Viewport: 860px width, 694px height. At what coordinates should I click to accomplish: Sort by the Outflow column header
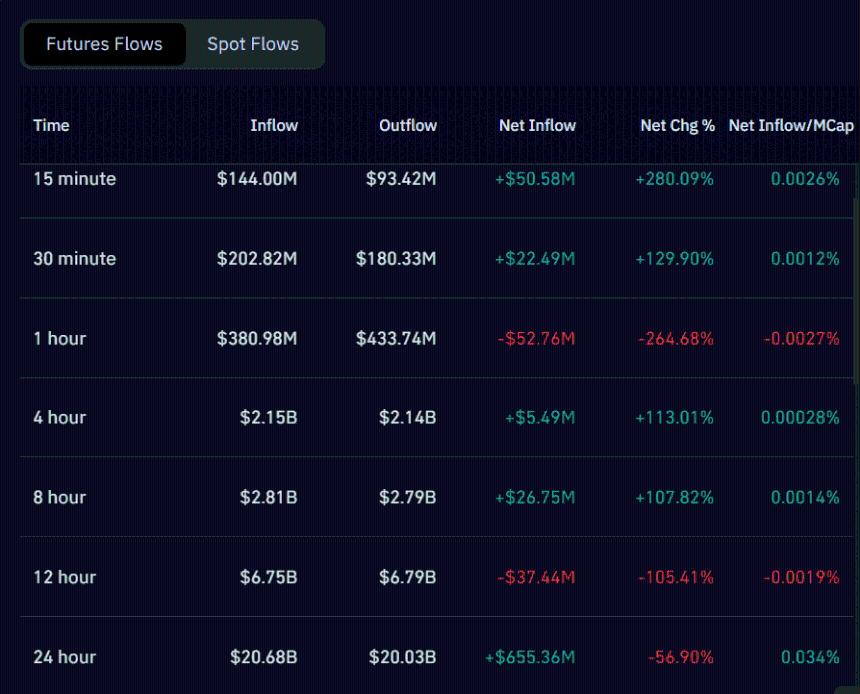408,126
